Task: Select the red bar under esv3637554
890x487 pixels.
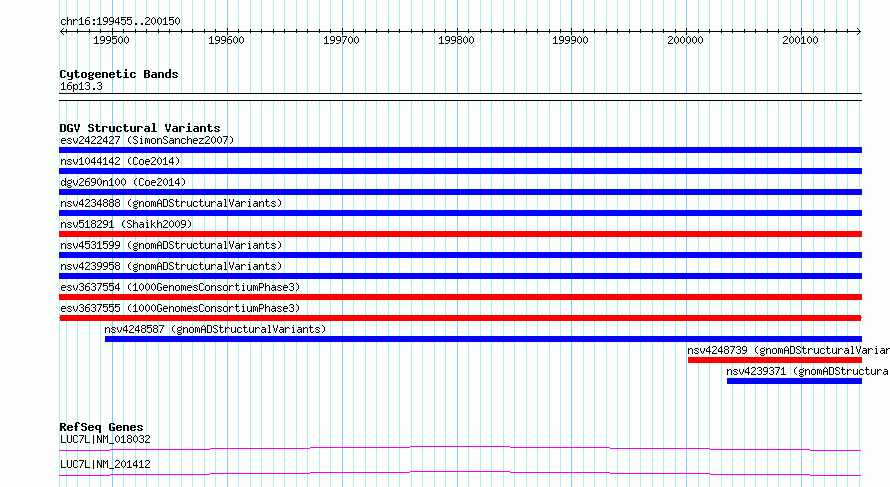Action: [460, 297]
